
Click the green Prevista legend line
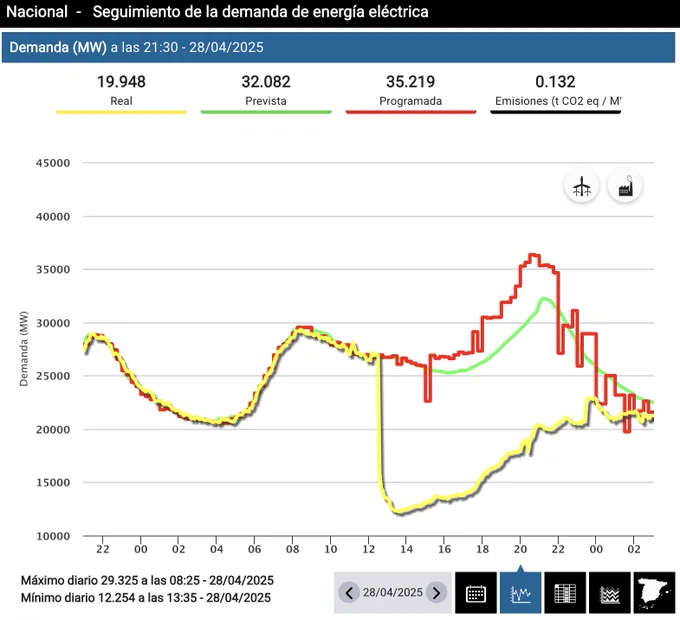coord(266,112)
